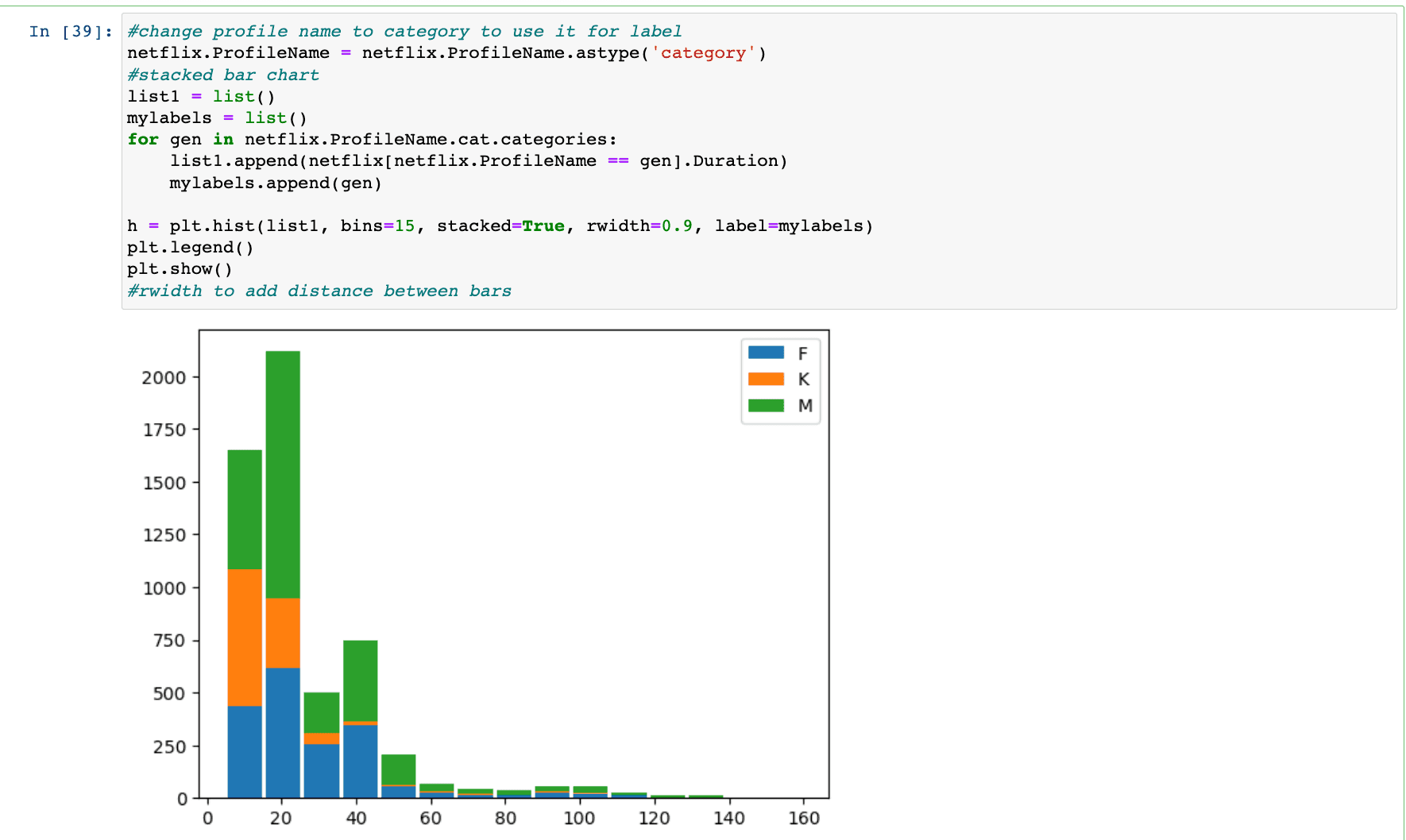The image size is (1406, 840).
Task: Click the 'category' string in astype call
Action: coord(703,53)
